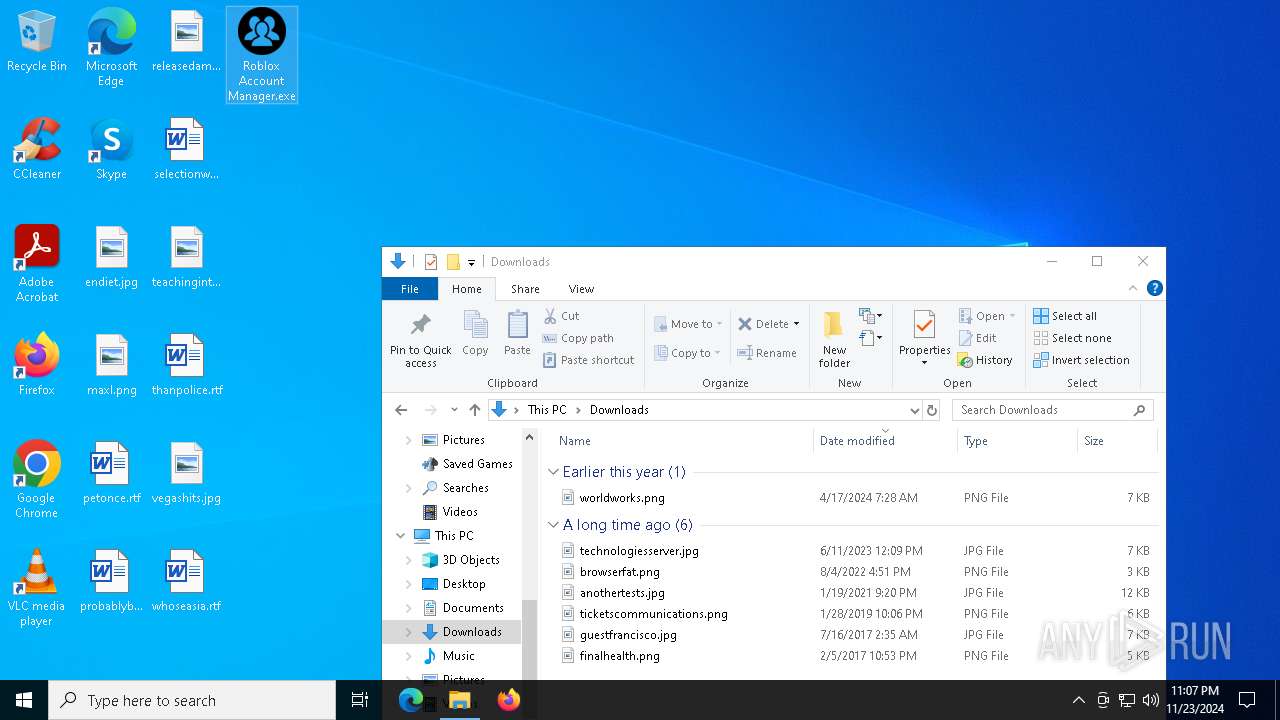Switch to the Home ribbon tab

(x=466, y=289)
